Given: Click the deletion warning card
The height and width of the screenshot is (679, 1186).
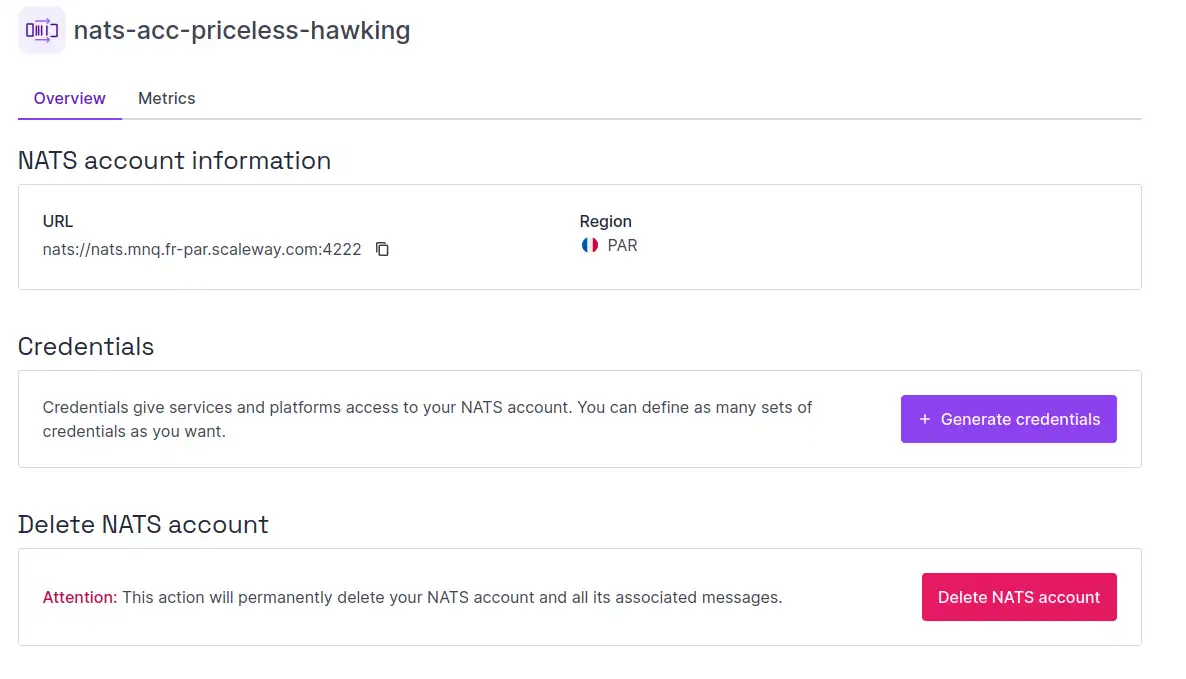Looking at the screenshot, I should click(580, 597).
